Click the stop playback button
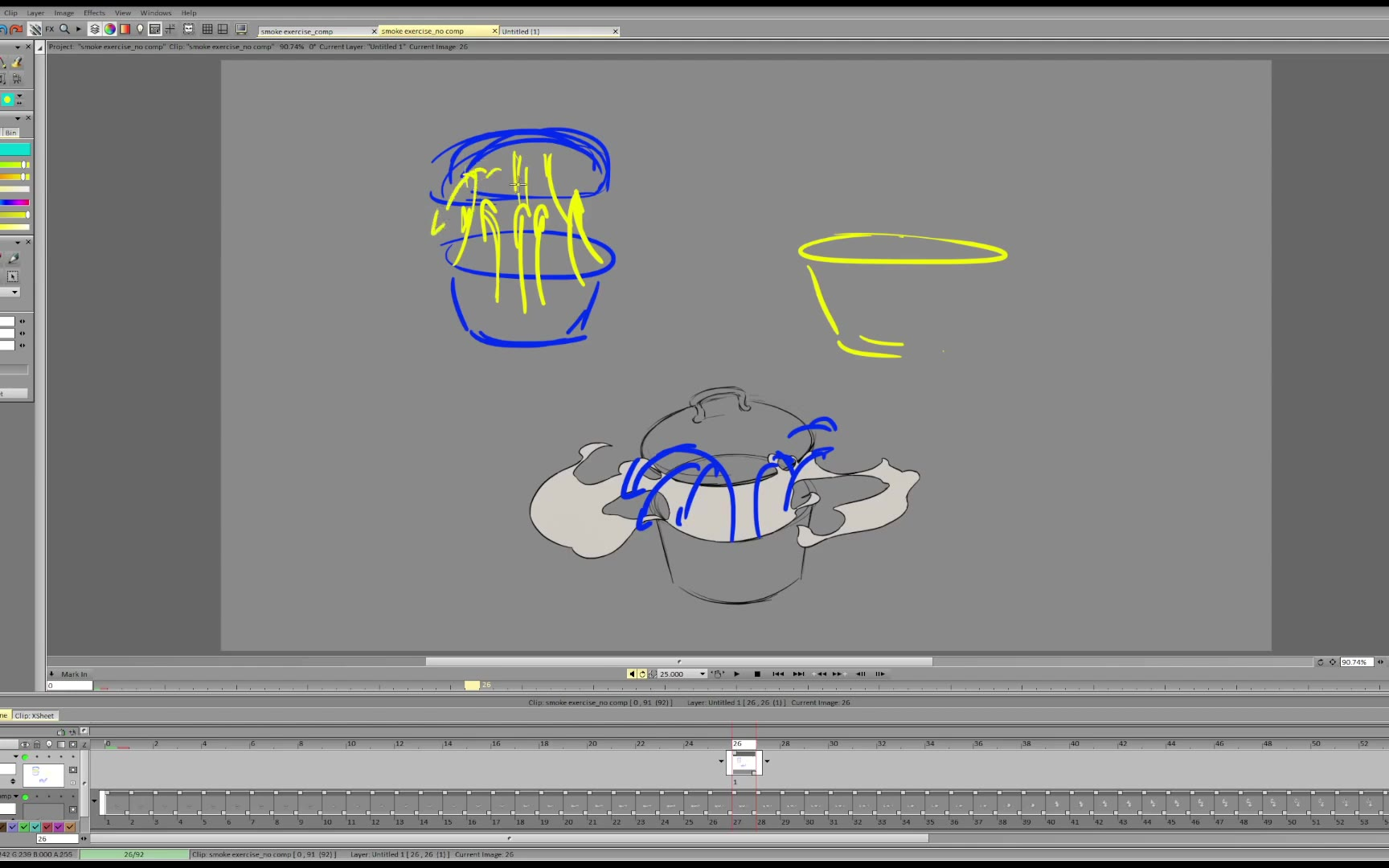Image resolution: width=1389 pixels, height=868 pixels. click(757, 674)
